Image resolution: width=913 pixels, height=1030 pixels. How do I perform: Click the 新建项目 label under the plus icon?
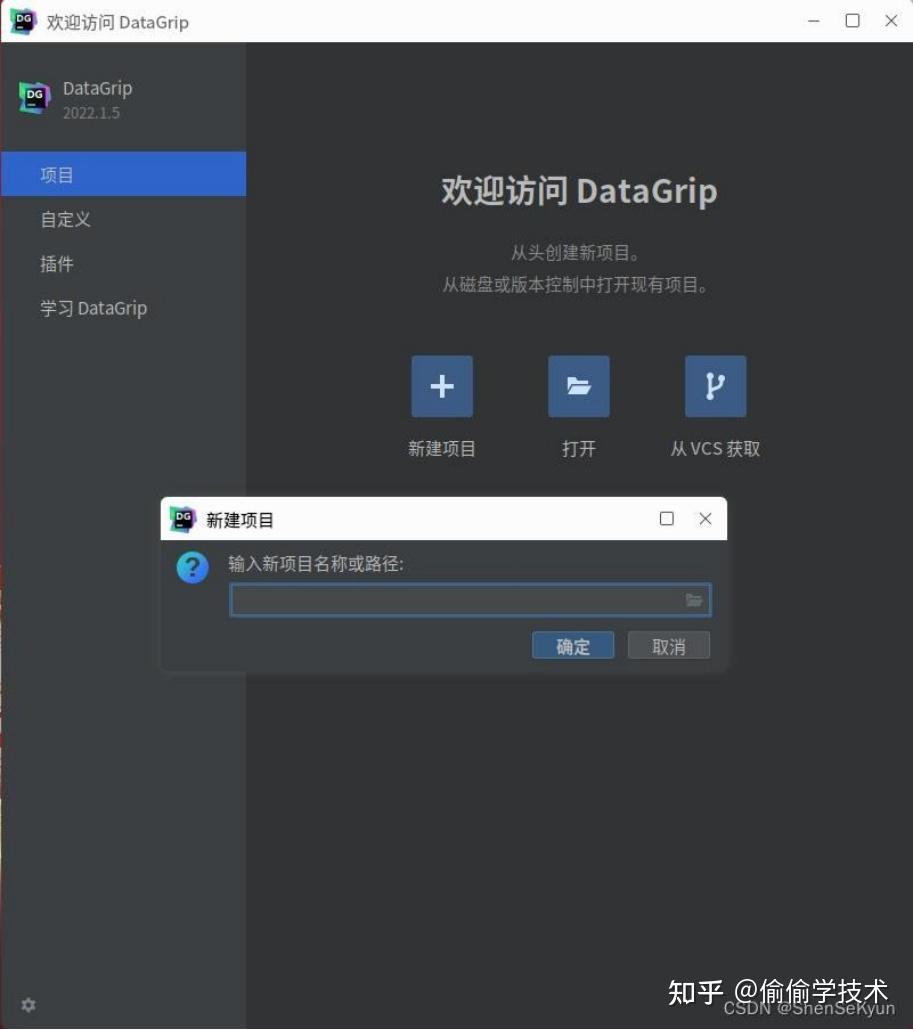coord(441,449)
